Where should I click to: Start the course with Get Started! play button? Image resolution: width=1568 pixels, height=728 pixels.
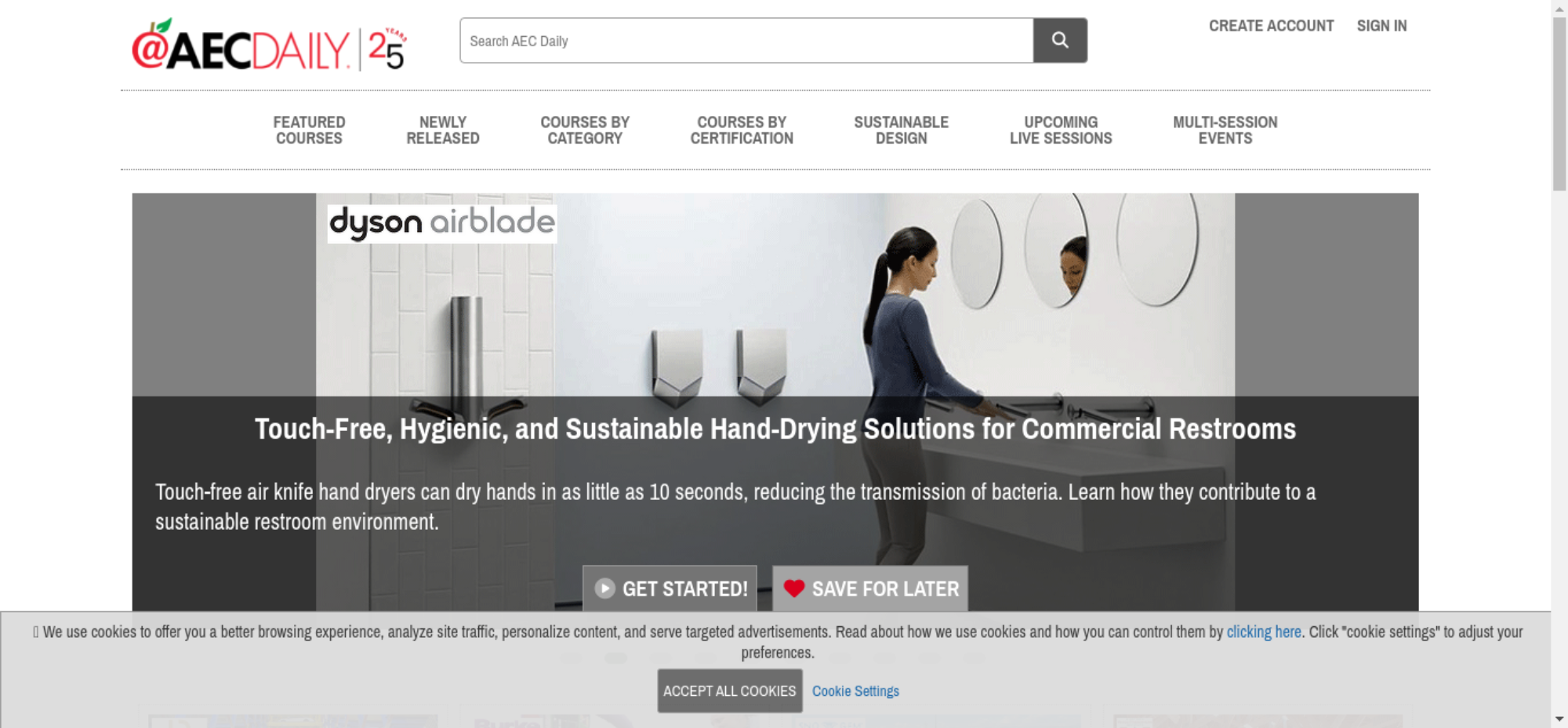pos(670,589)
